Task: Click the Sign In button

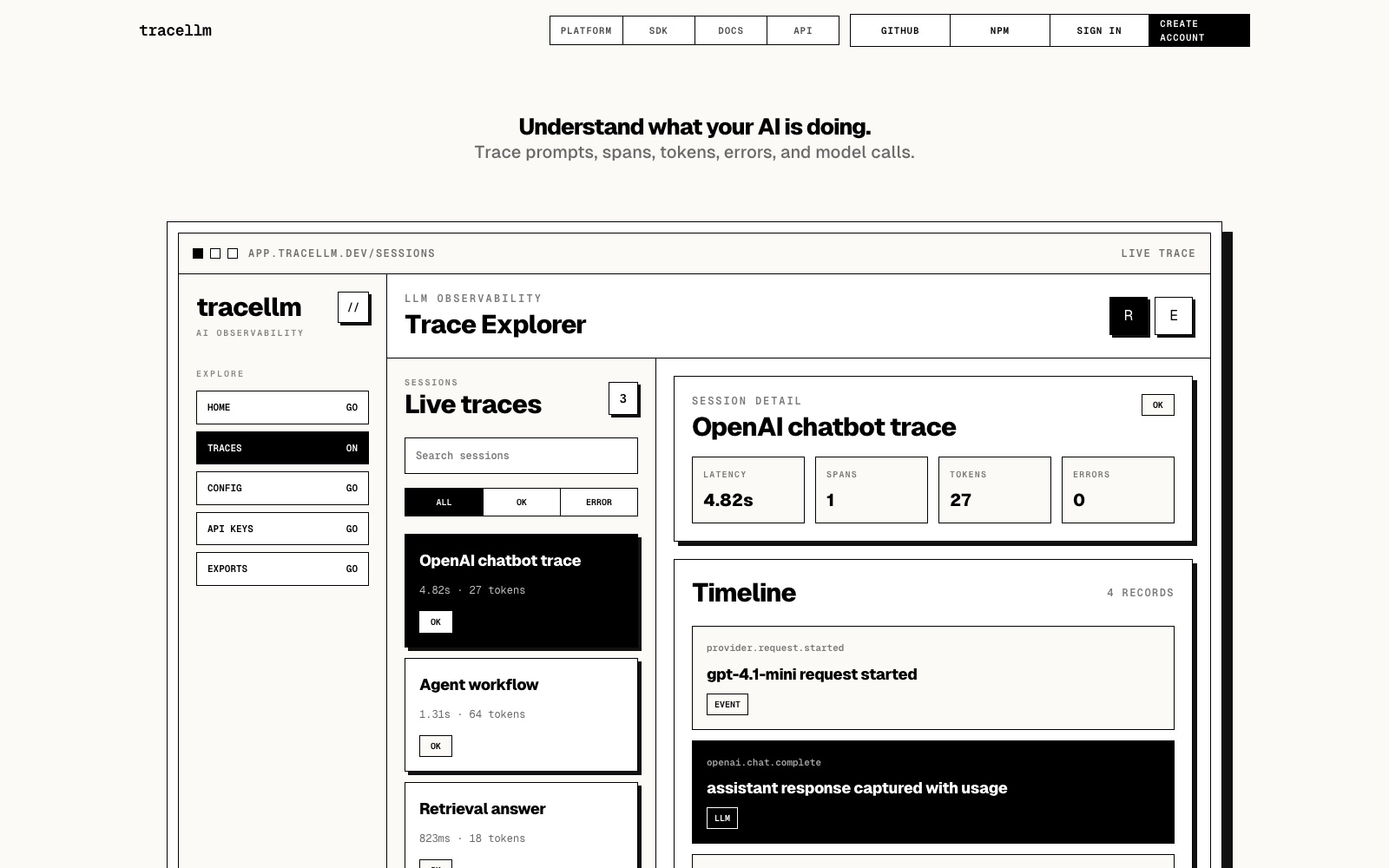Action: (x=1099, y=30)
